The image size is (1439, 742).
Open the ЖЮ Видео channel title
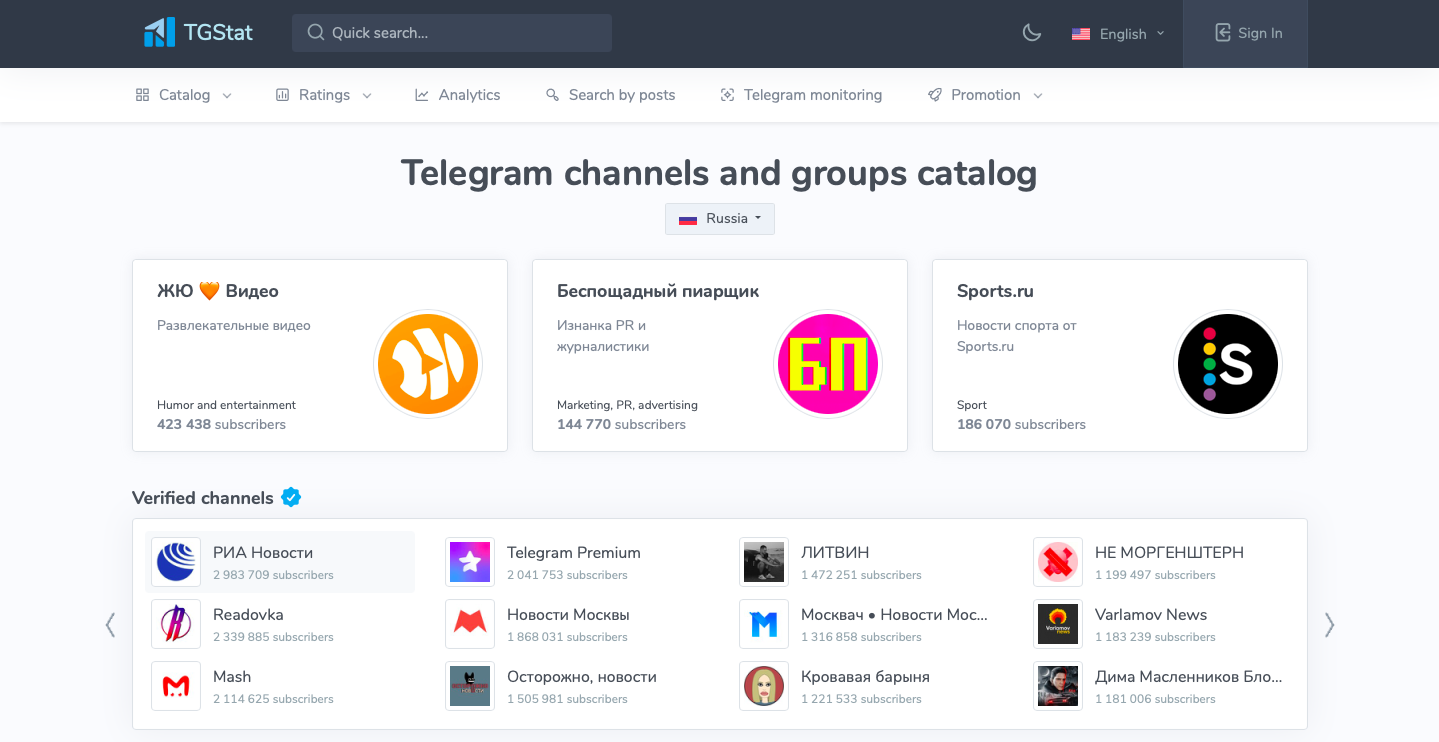218,291
